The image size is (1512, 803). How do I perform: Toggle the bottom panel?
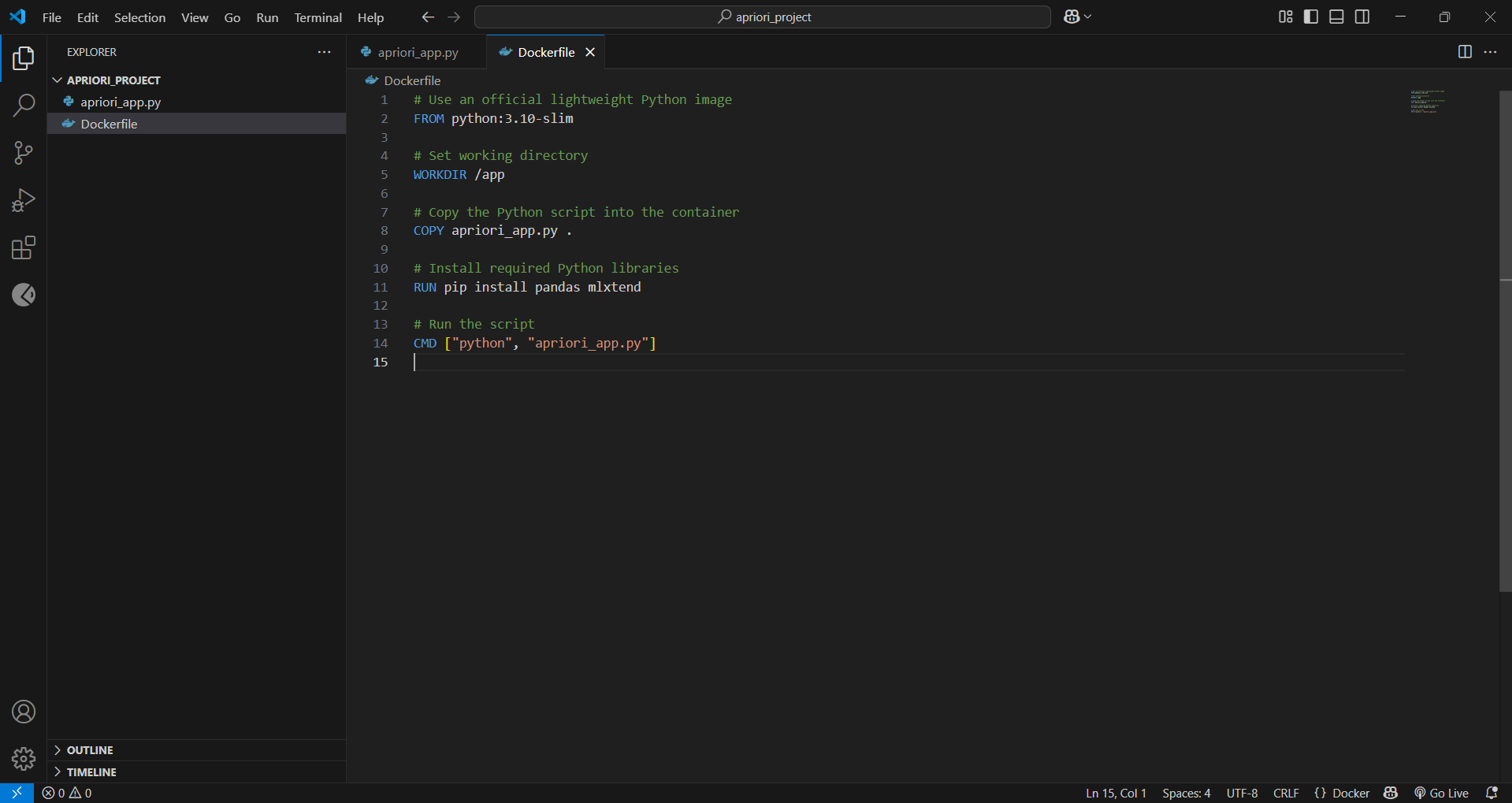click(1336, 17)
